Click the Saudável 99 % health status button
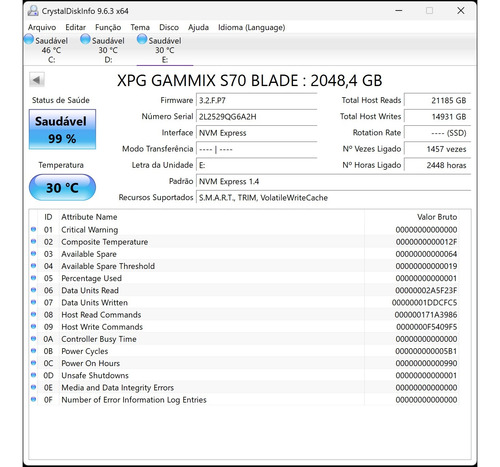Image resolution: width=500 pixels, height=467 pixels. (62, 129)
